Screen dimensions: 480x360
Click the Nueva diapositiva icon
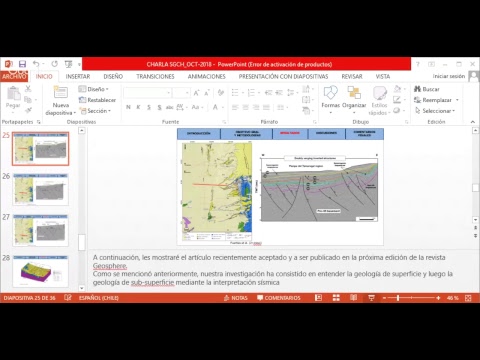click(61, 92)
